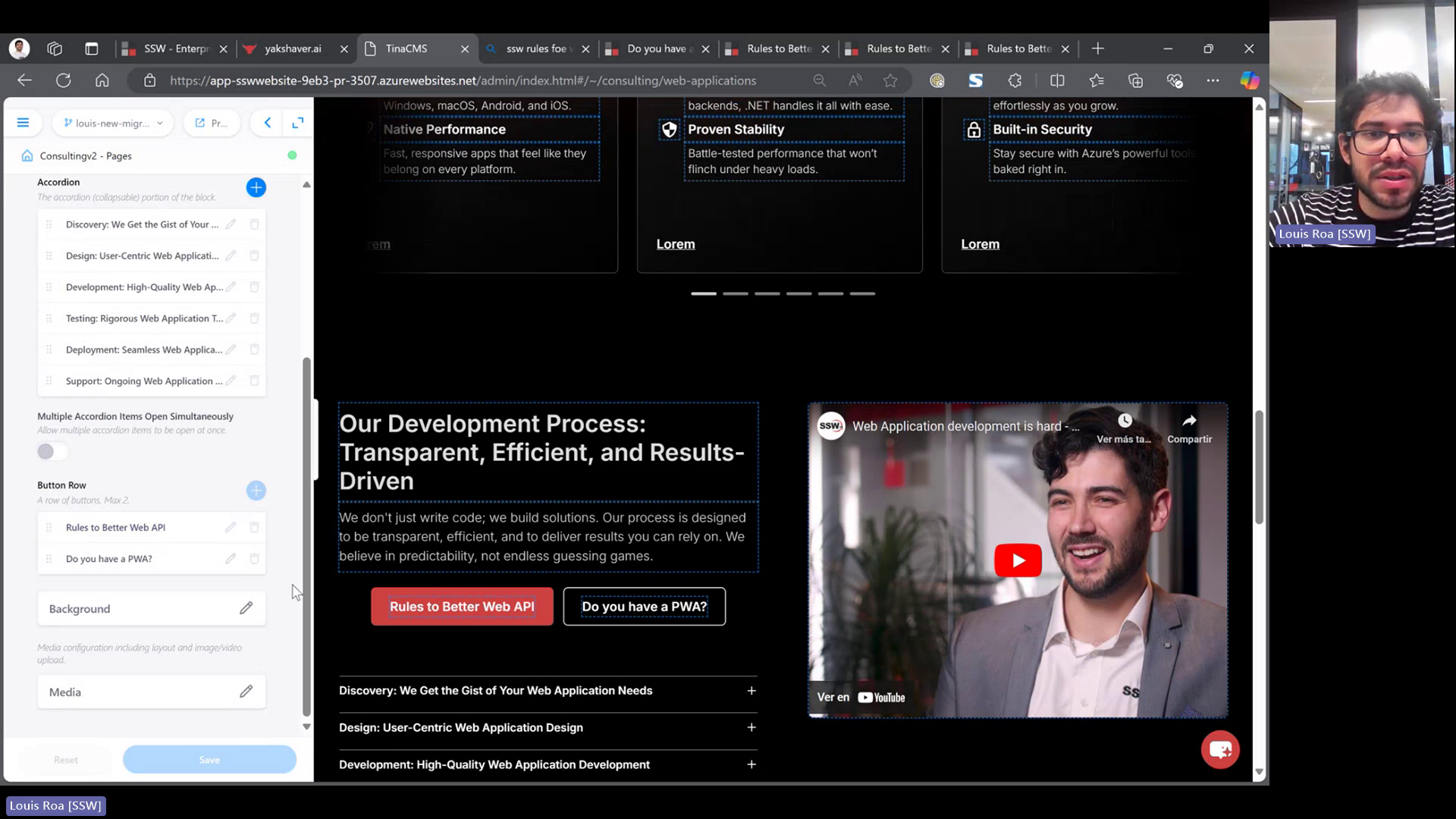Delete the Design accordion item
The height and width of the screenshot is (819, 1456).
[x=254, y=256]
